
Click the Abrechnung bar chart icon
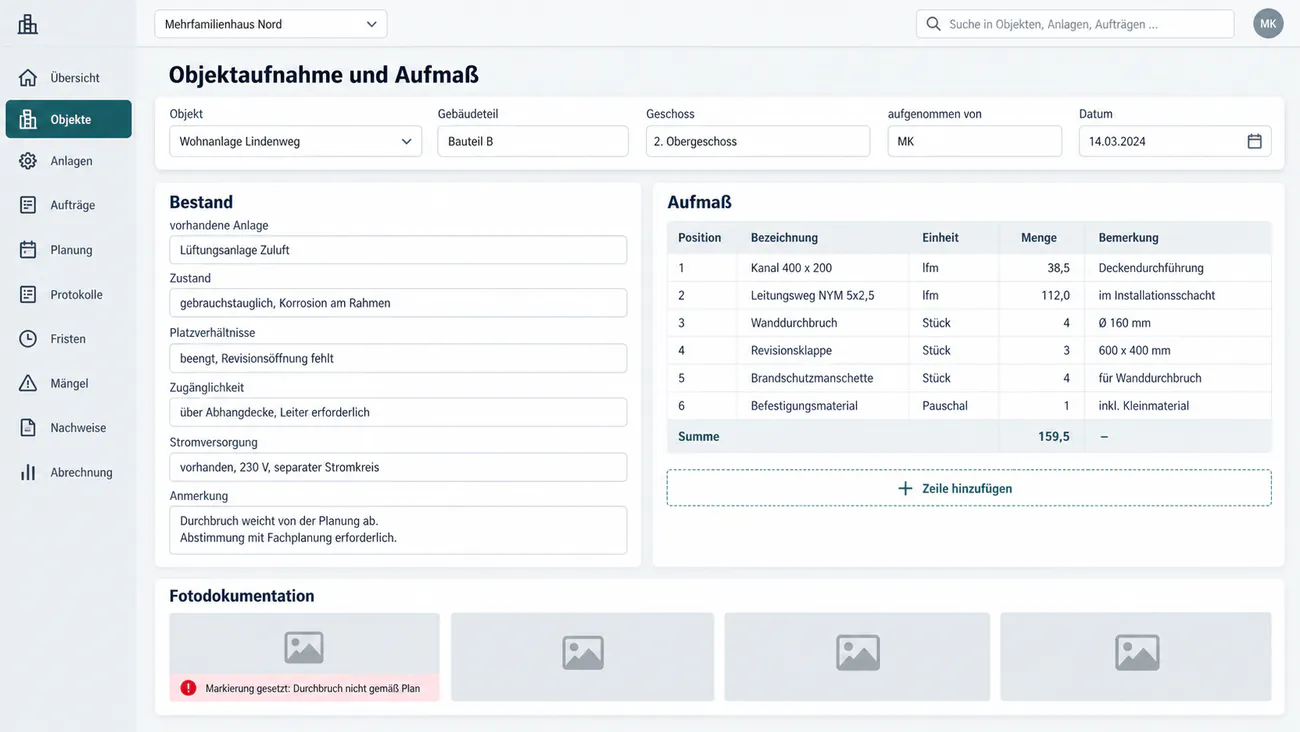[x=28, y=472]
